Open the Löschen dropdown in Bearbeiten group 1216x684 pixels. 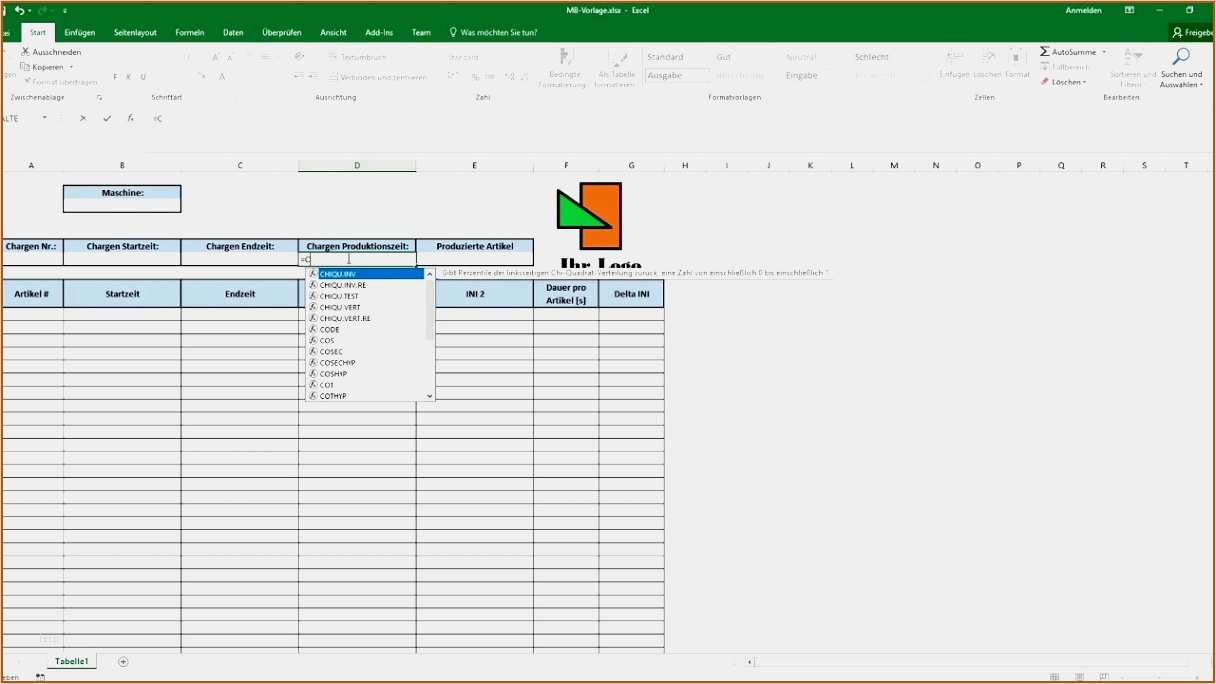click(x=1064, y=82)
